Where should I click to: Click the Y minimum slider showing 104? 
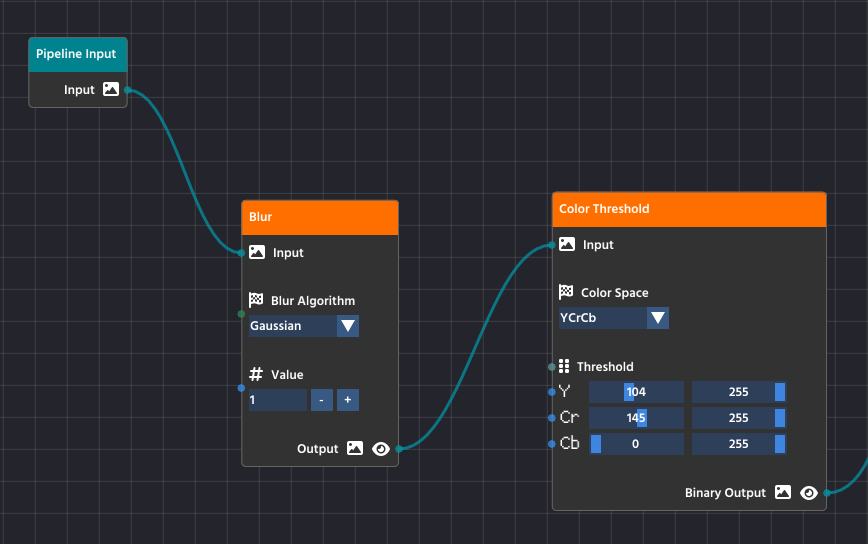pos(636,392)
